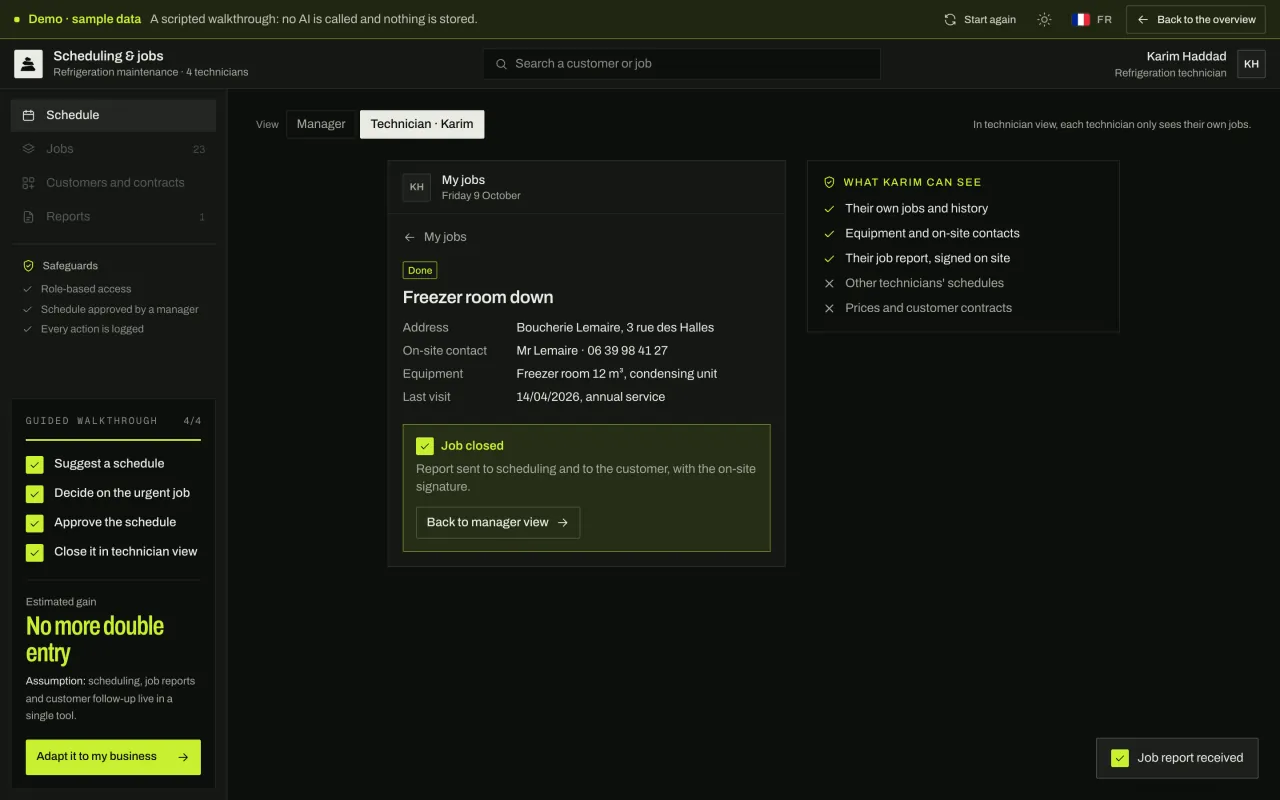The width and height of the screenshot is (1280, 800).
Task: Click the arrow on Adapt it to my business
Action: point(183,757)
